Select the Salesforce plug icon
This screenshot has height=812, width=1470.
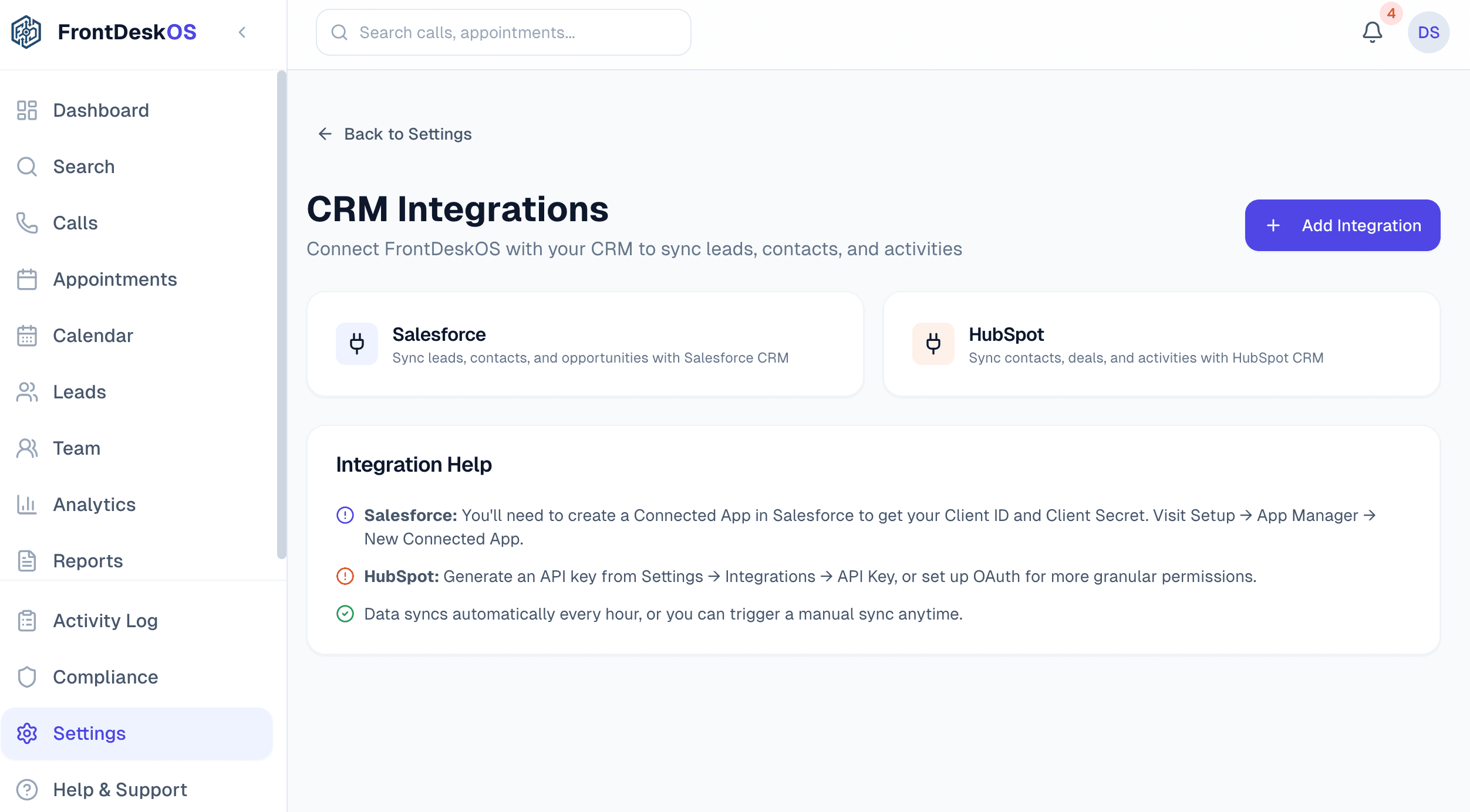[357, 343]
